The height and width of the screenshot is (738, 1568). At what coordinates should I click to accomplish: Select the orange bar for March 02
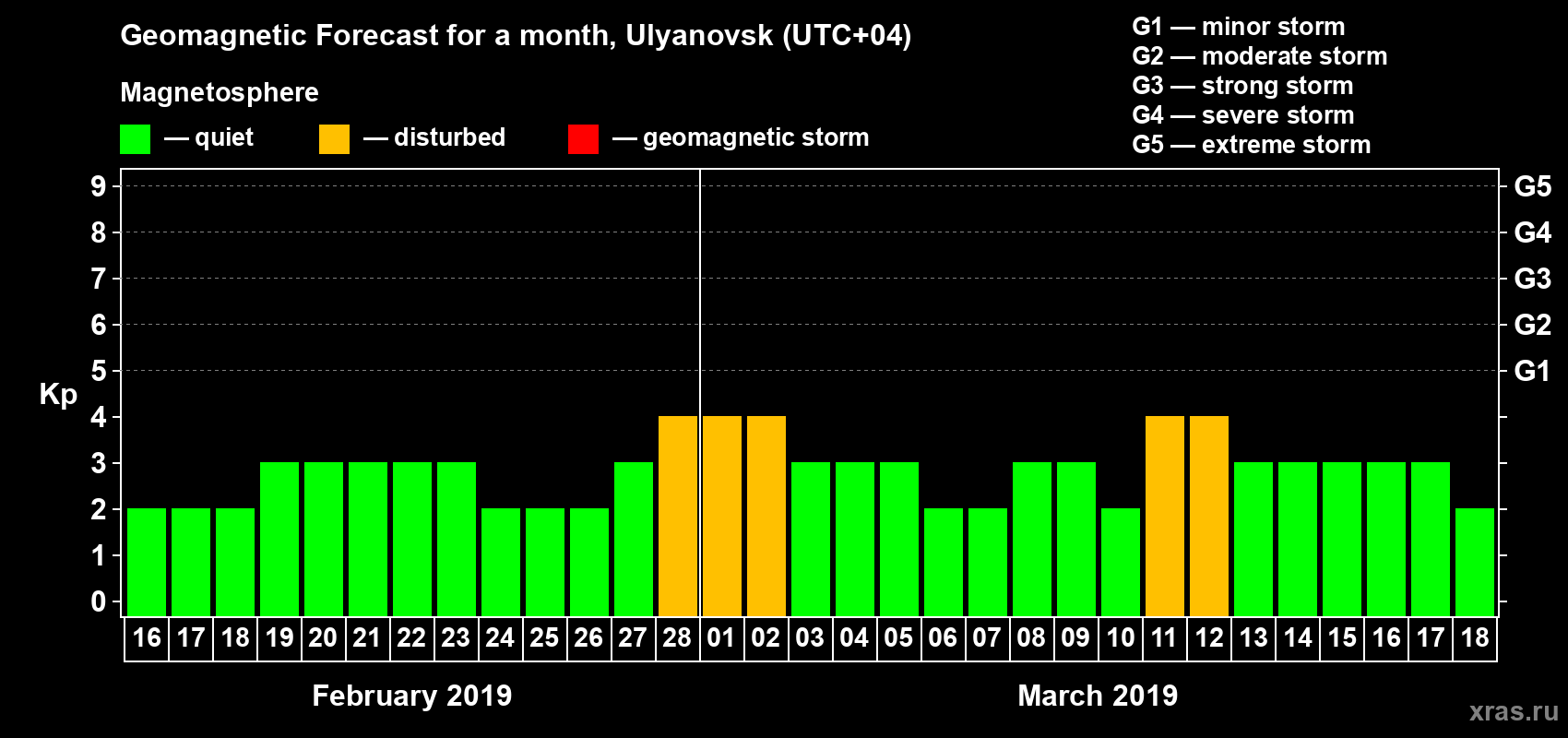coord(766,516)
